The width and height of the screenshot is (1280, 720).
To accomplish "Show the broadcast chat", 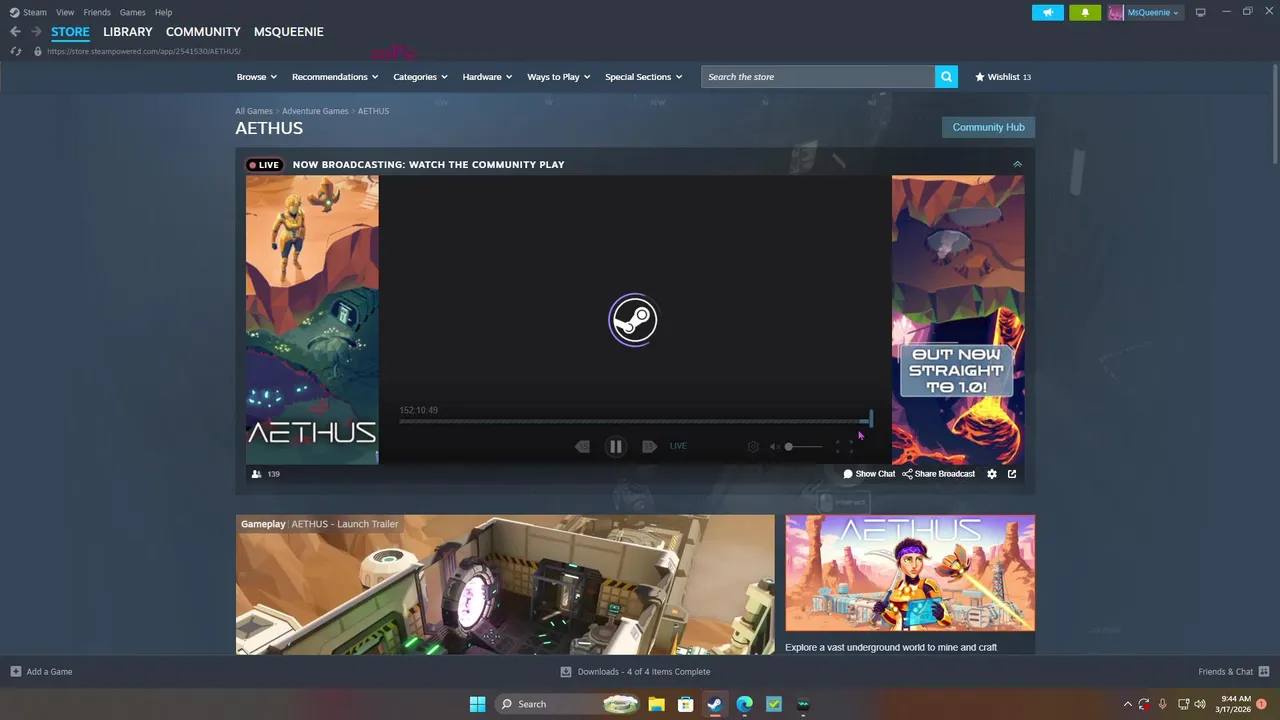I will [869, 474].
